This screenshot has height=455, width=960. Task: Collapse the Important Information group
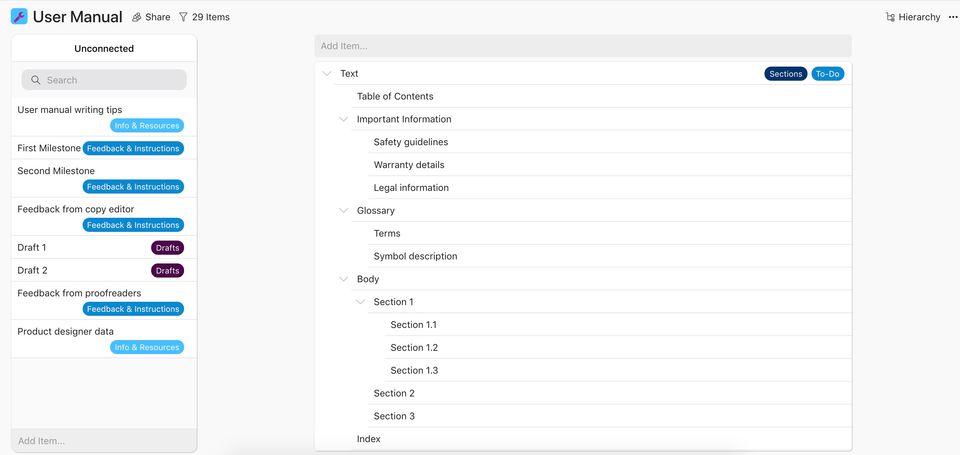(344, 120)
